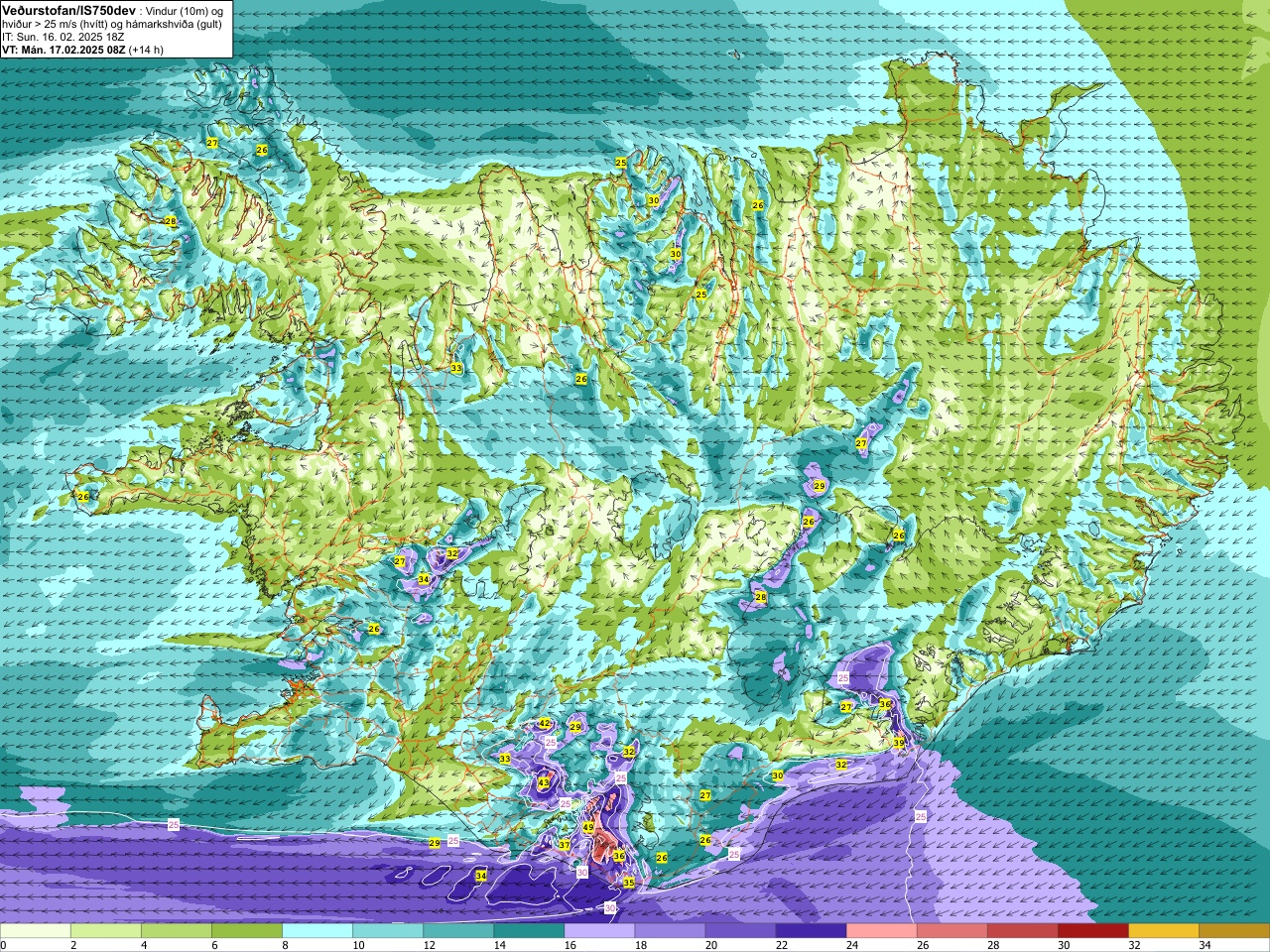
Task: Click the 'Veðurstofan/IS750dev' title text
Action: pyautogui.click(x=66, y=10)
